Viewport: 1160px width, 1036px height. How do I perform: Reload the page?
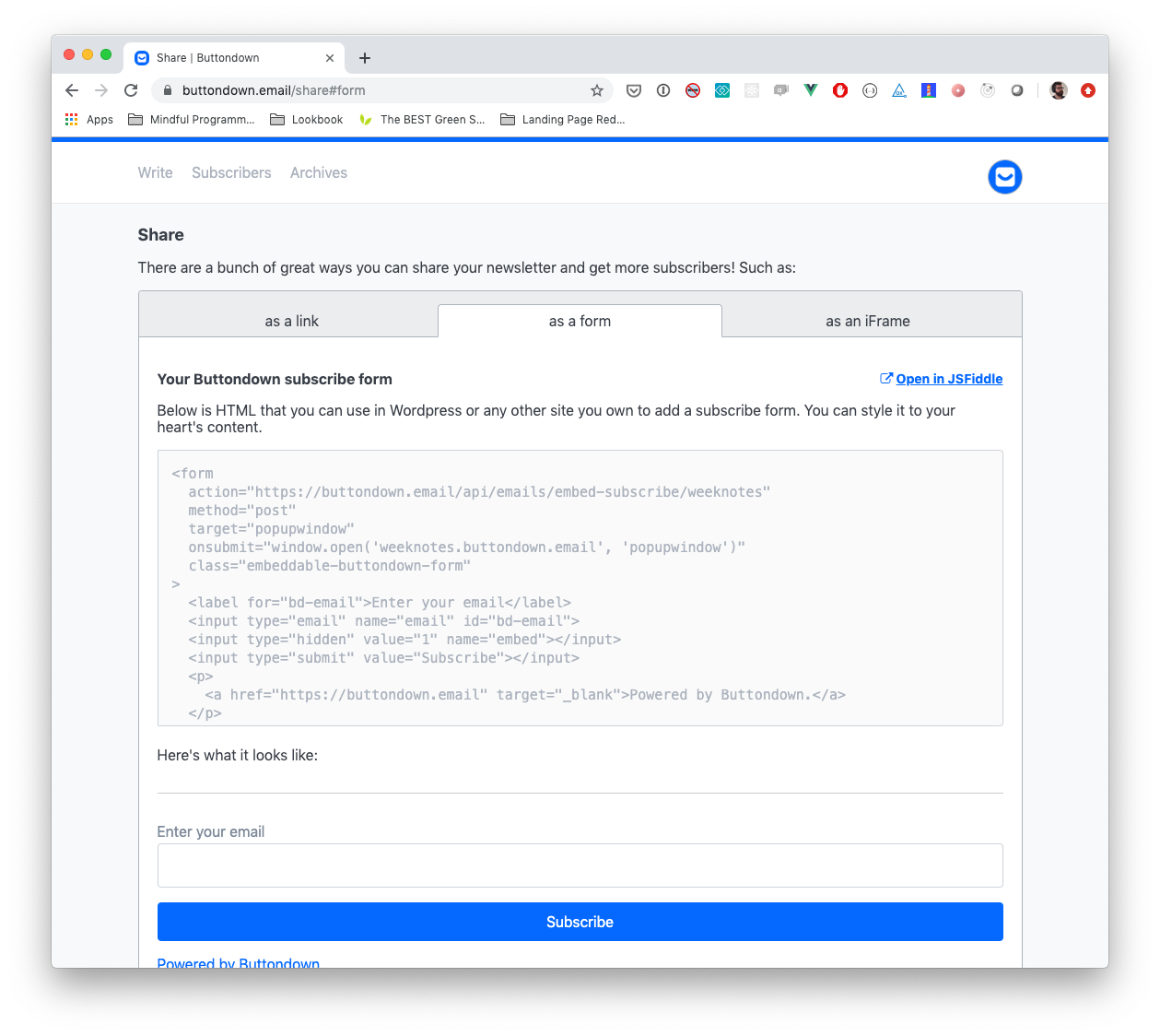pyautogui.click(x=131, y=90)
